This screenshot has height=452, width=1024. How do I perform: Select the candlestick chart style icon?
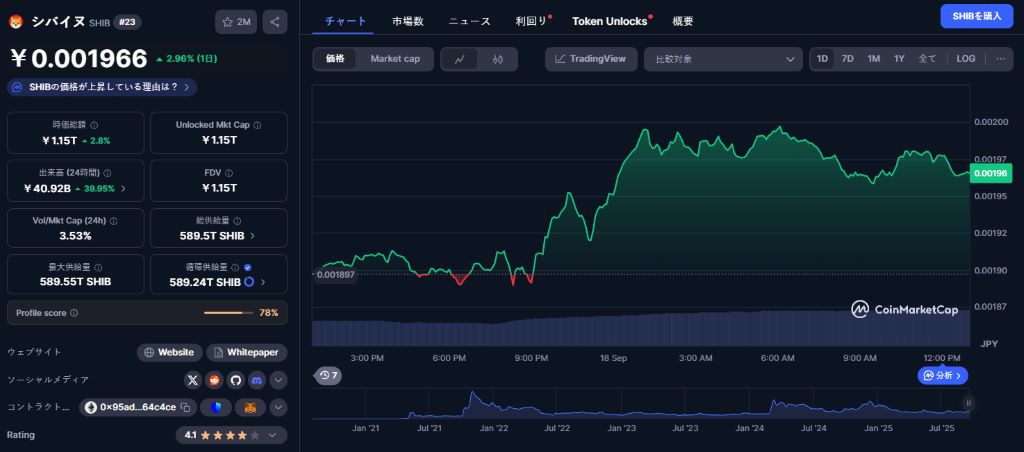(x=498, y=59)
